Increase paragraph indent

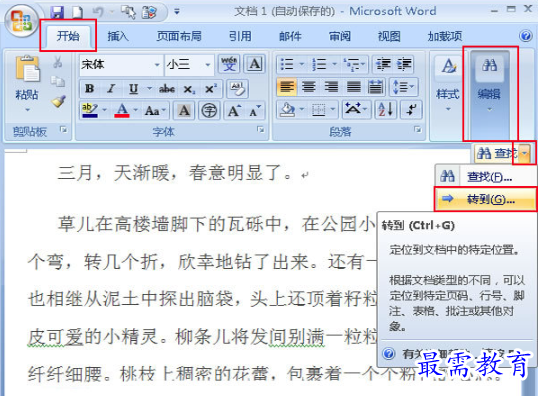click(x=404, y=64)
